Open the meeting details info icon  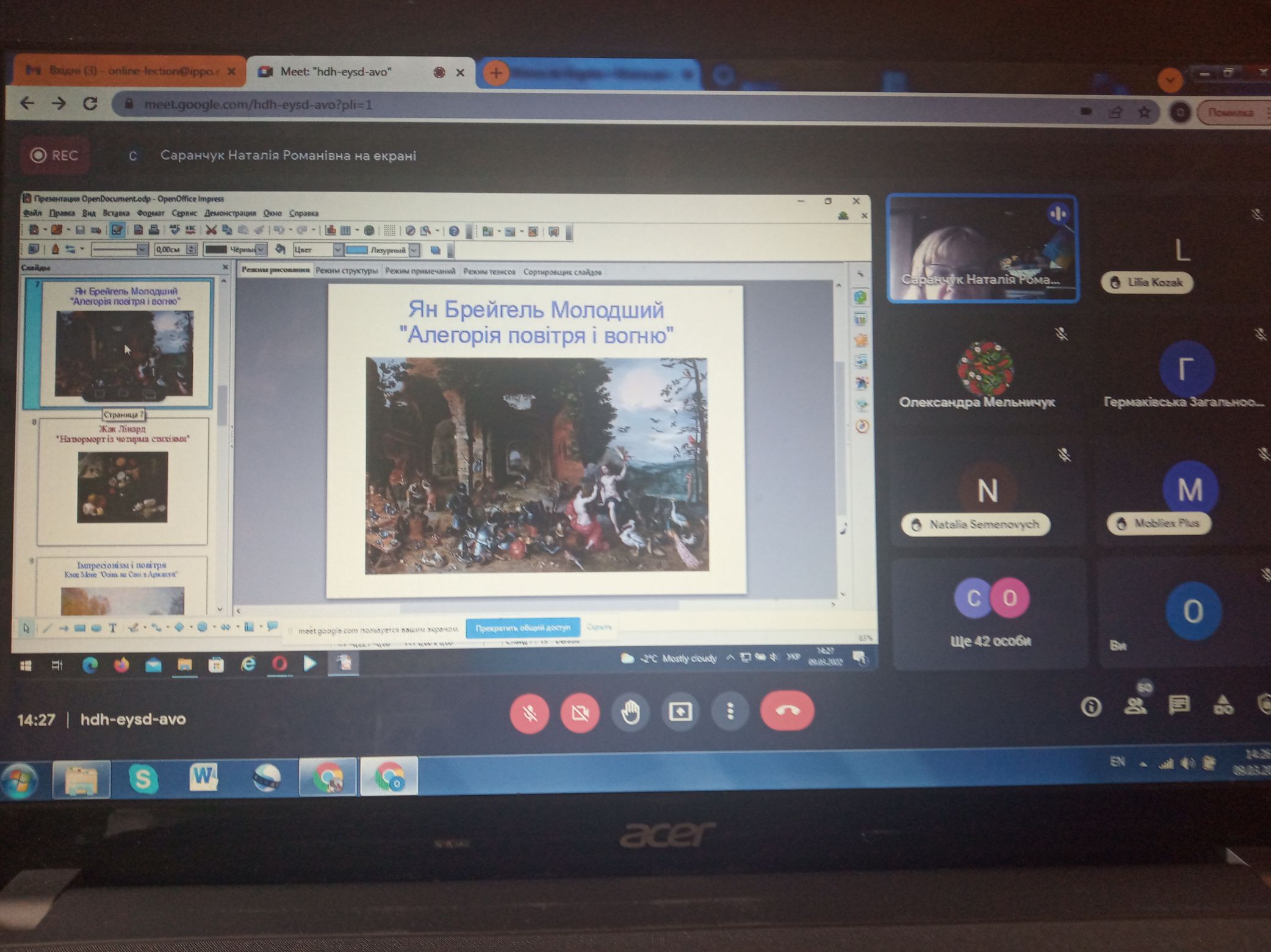click(1090, 707)
